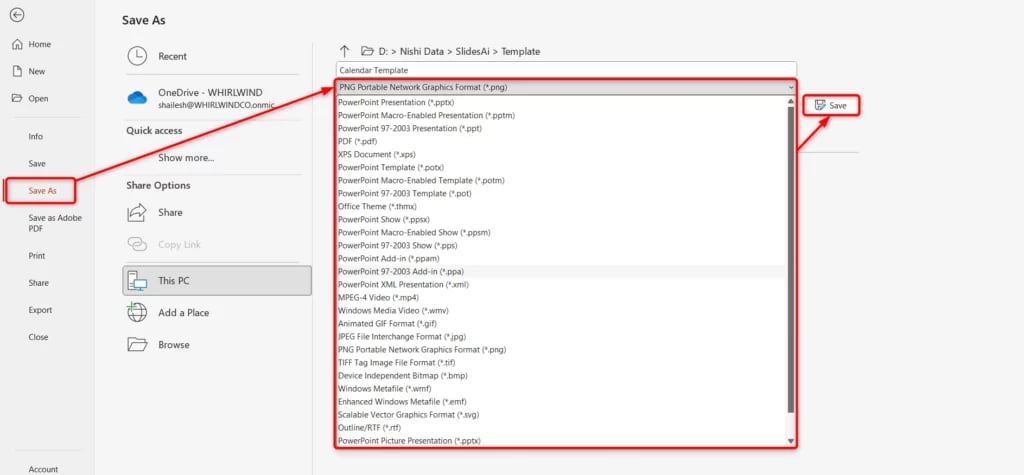Screen dimensions: 1024x475
Task: Click the Share icon under Share Options
Action: tap(137, 213)
